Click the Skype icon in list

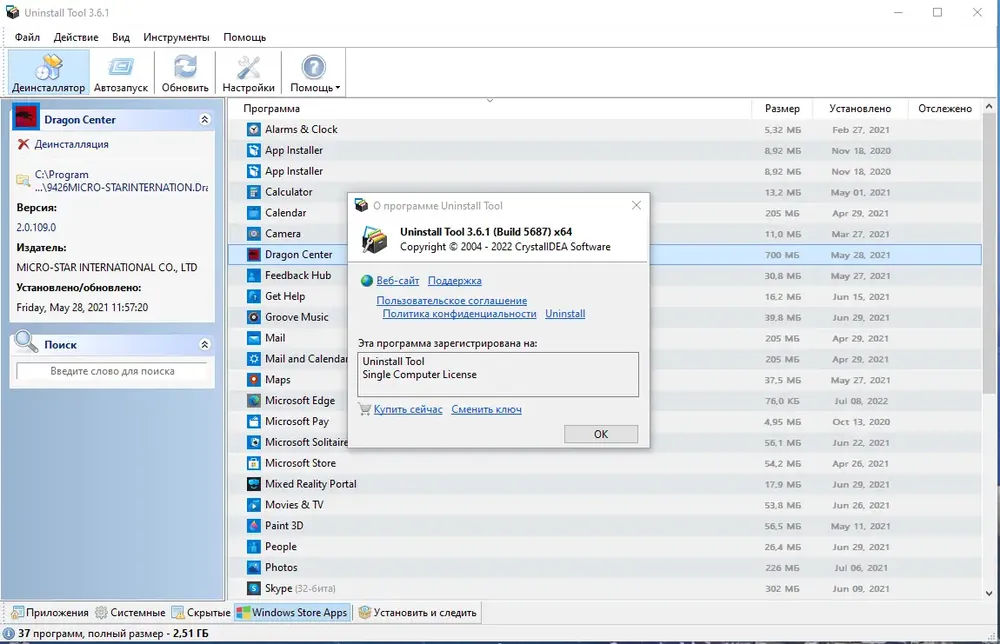pos(254,589)
